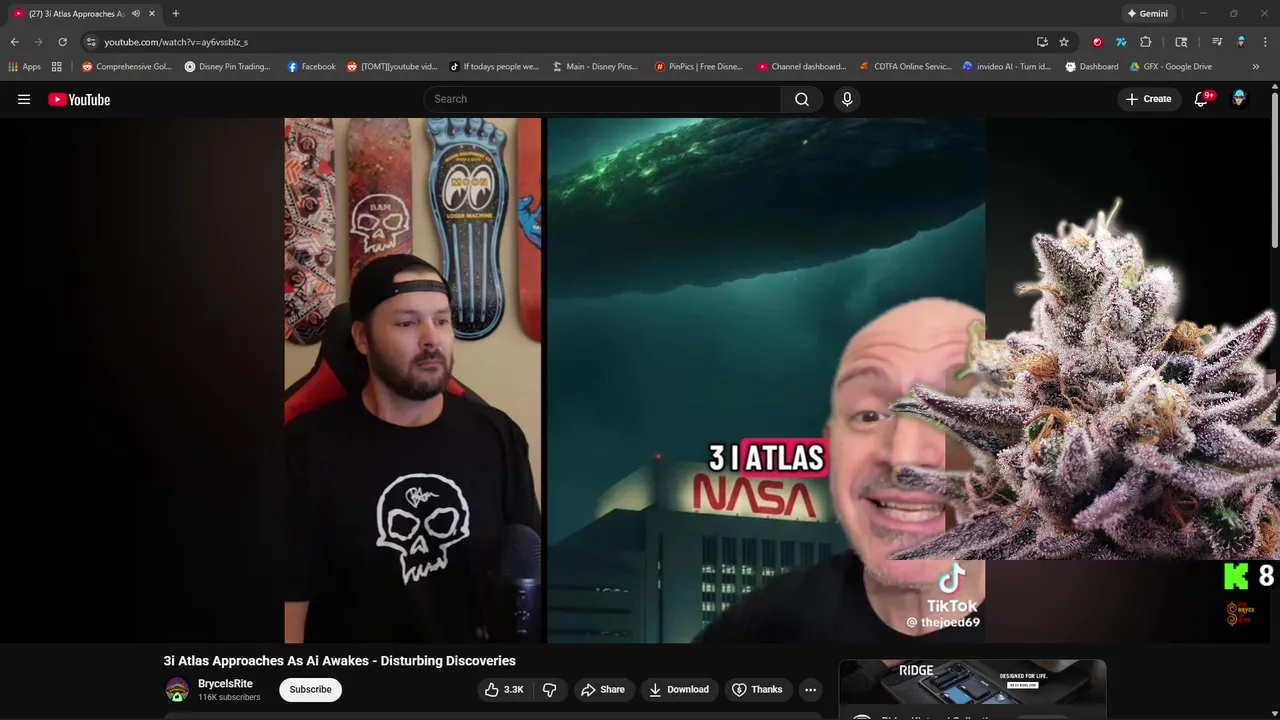This screenshot has width=1280, height=720.
Task: Open the TikTok 'If todays people' bookmark
Action: tap(494, 67)
